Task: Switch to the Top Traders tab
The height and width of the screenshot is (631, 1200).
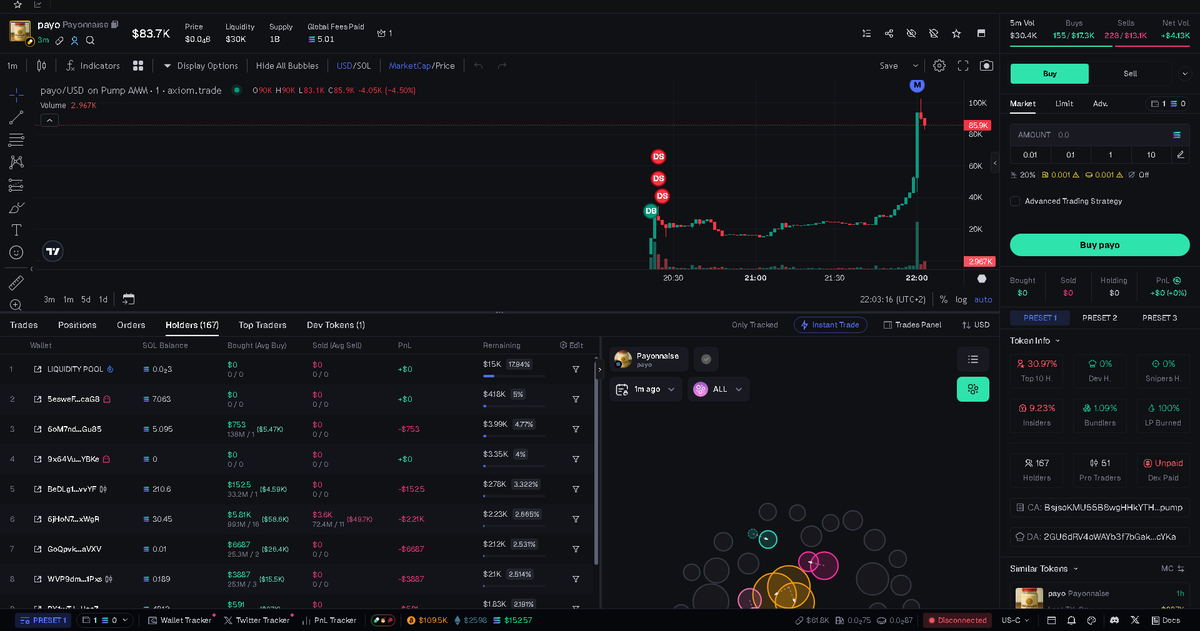Action: click(262, 325)
